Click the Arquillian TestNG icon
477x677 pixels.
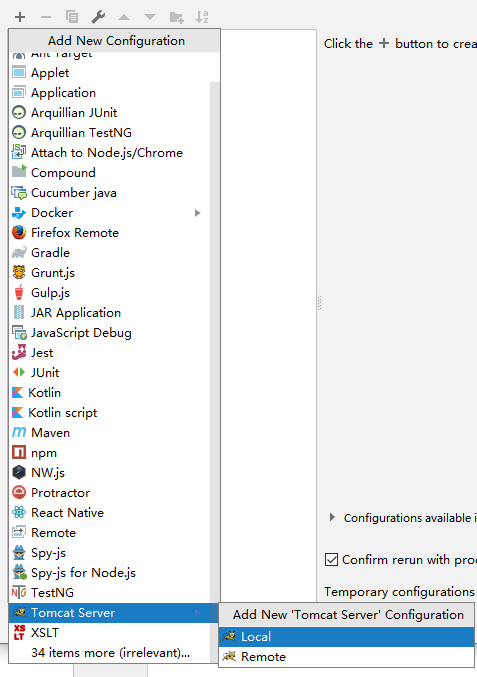pyautogui.click(x=19, y=132)
